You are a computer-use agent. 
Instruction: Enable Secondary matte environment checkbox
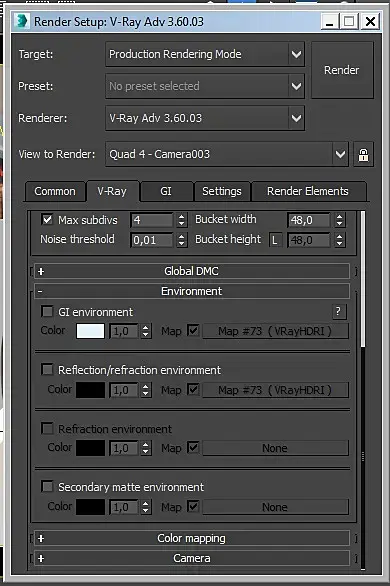tap(47, 487)
